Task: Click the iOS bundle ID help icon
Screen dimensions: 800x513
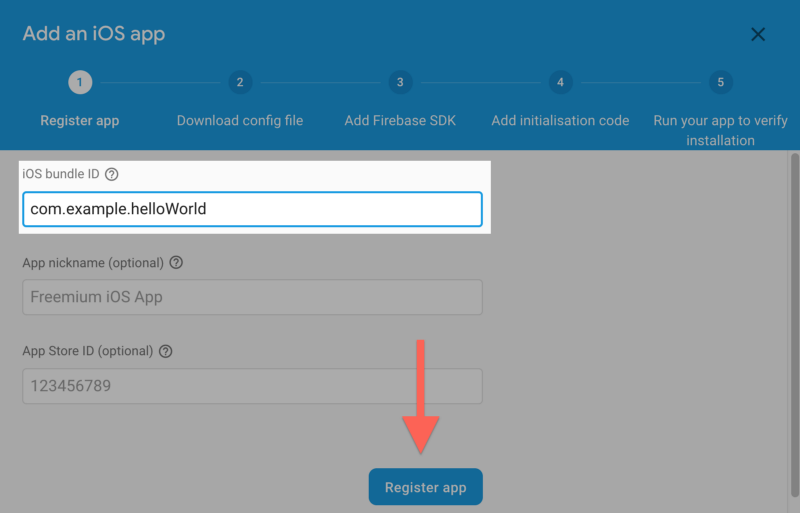Action: tap(111, 174)
